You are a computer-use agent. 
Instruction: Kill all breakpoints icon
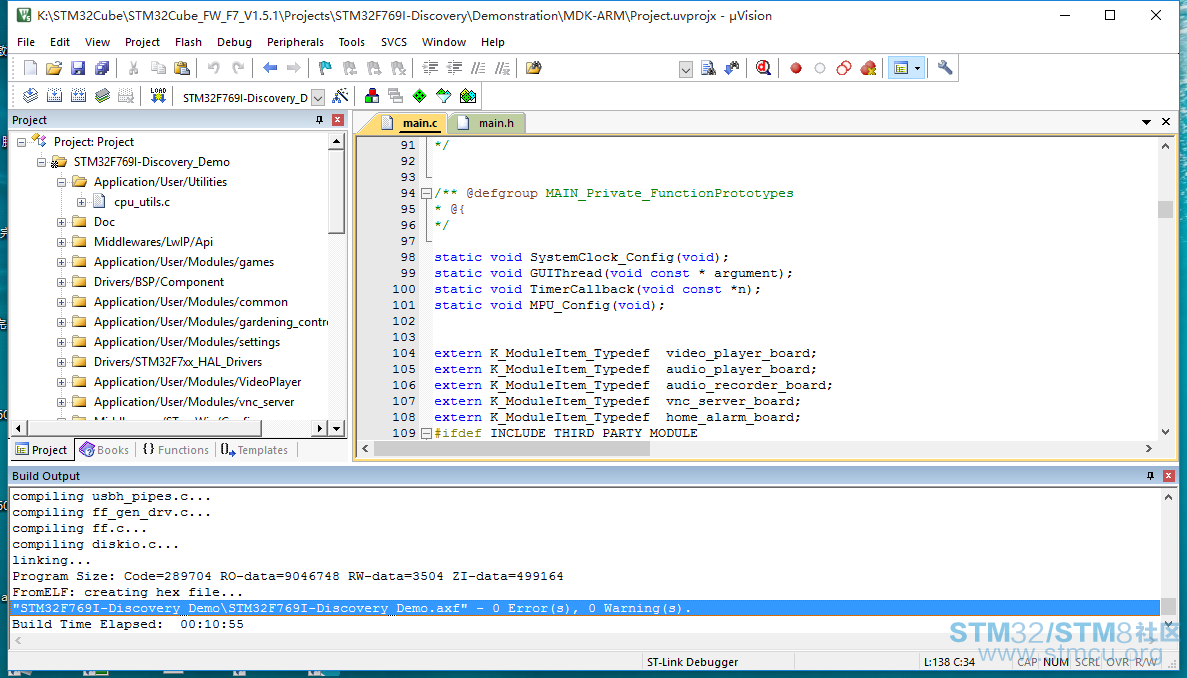click(868, 68)
